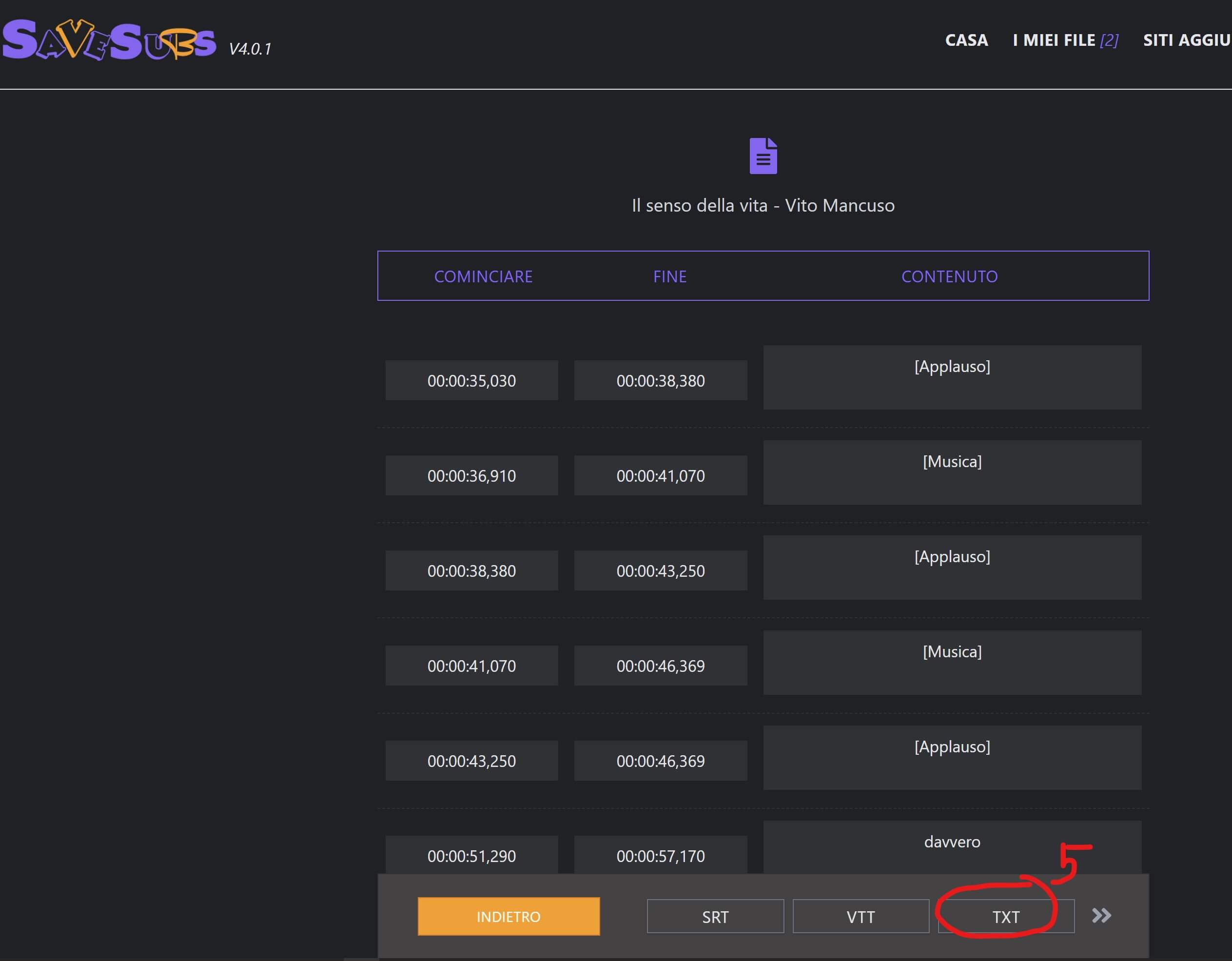The image size is (1232, 961).
Task: Click the video title 'Il senso della vita'
Action: tap(763, 205)
